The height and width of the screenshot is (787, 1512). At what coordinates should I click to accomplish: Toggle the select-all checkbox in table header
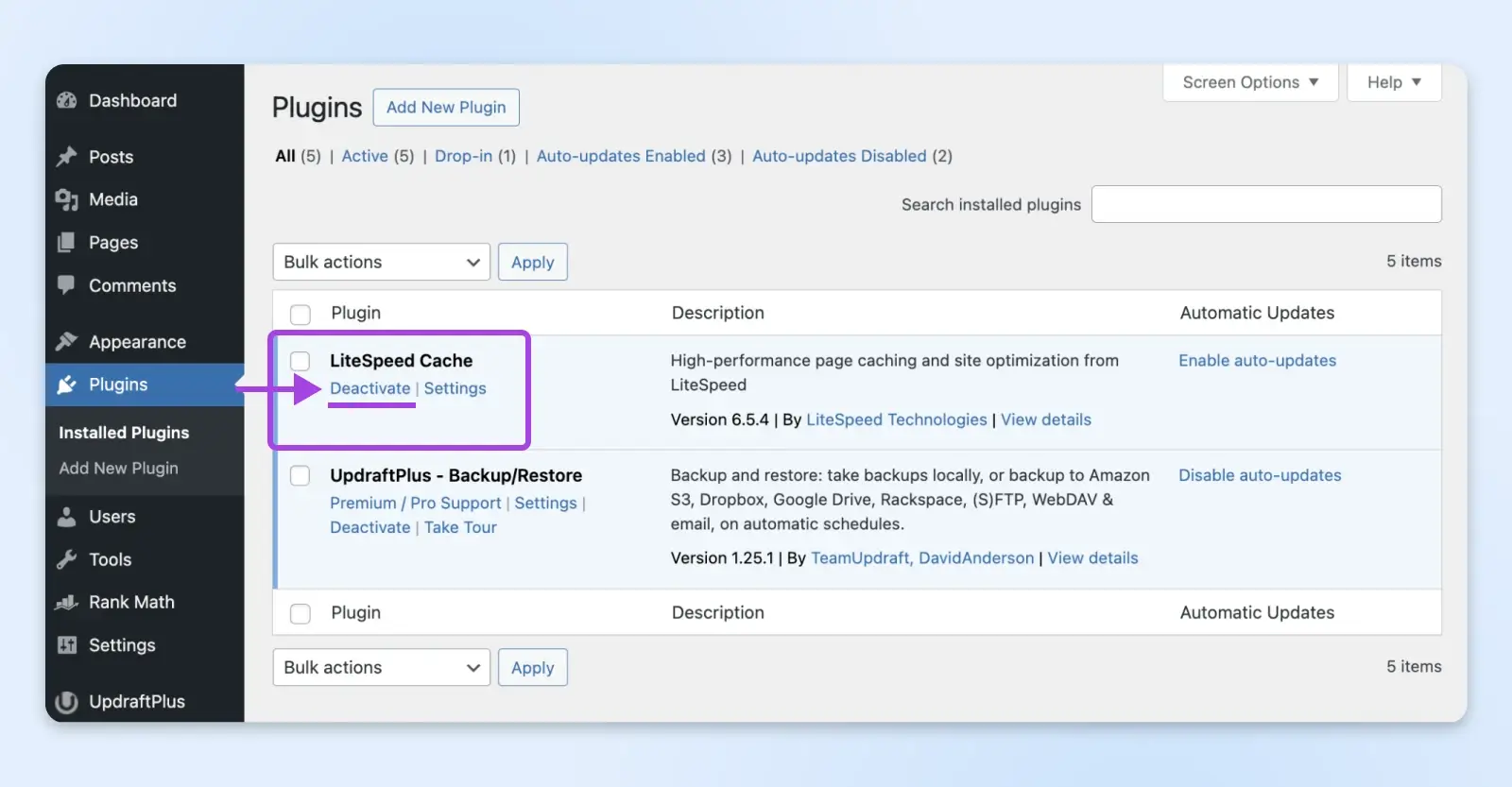coord(301,314)
